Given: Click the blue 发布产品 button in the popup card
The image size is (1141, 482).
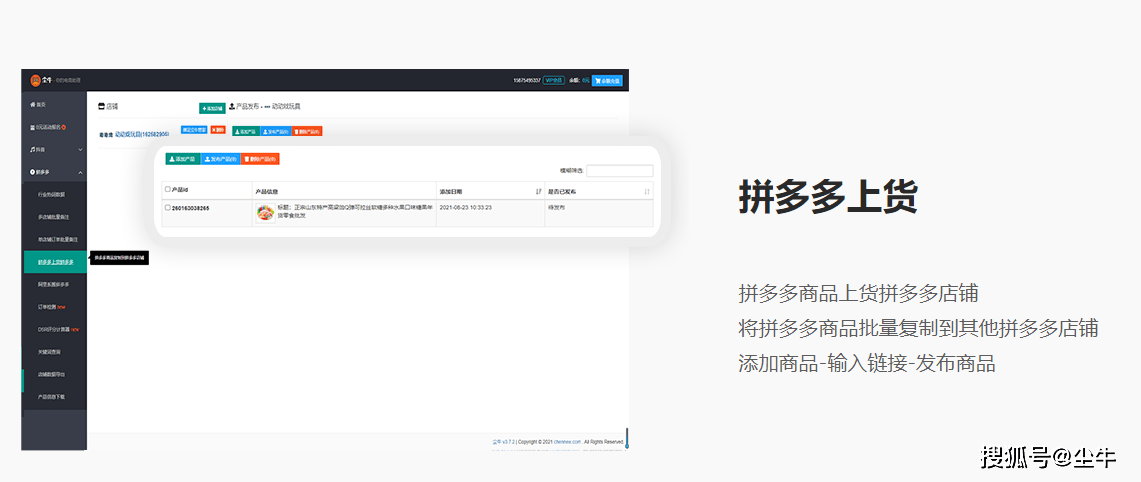Looking at the screenshot, I should pyautogui.click(x=221, y=159).
